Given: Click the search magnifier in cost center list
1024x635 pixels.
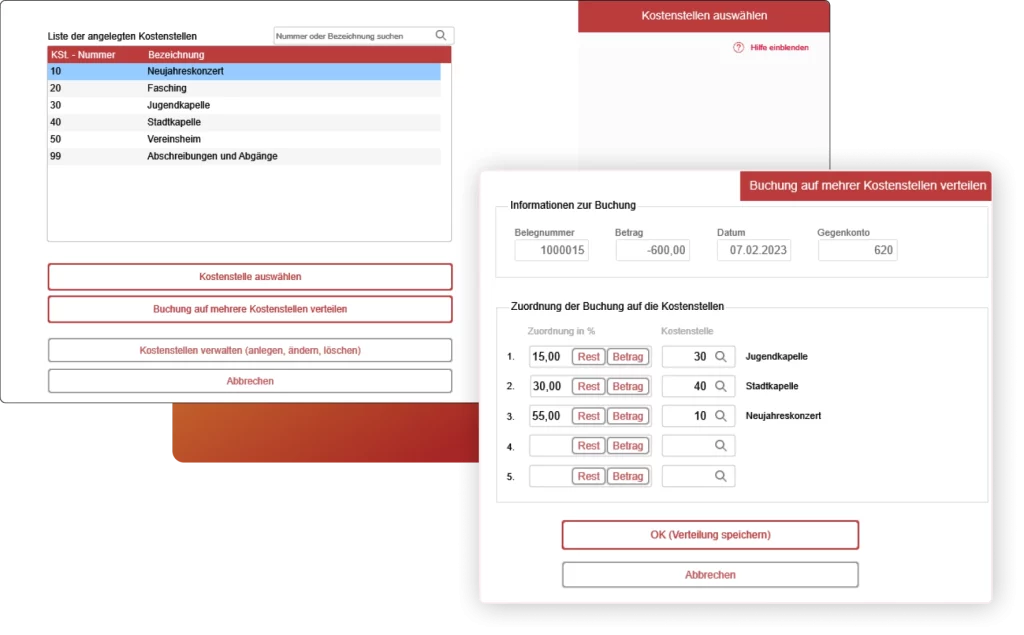Looking at the screenshot, I should [441, 35].
